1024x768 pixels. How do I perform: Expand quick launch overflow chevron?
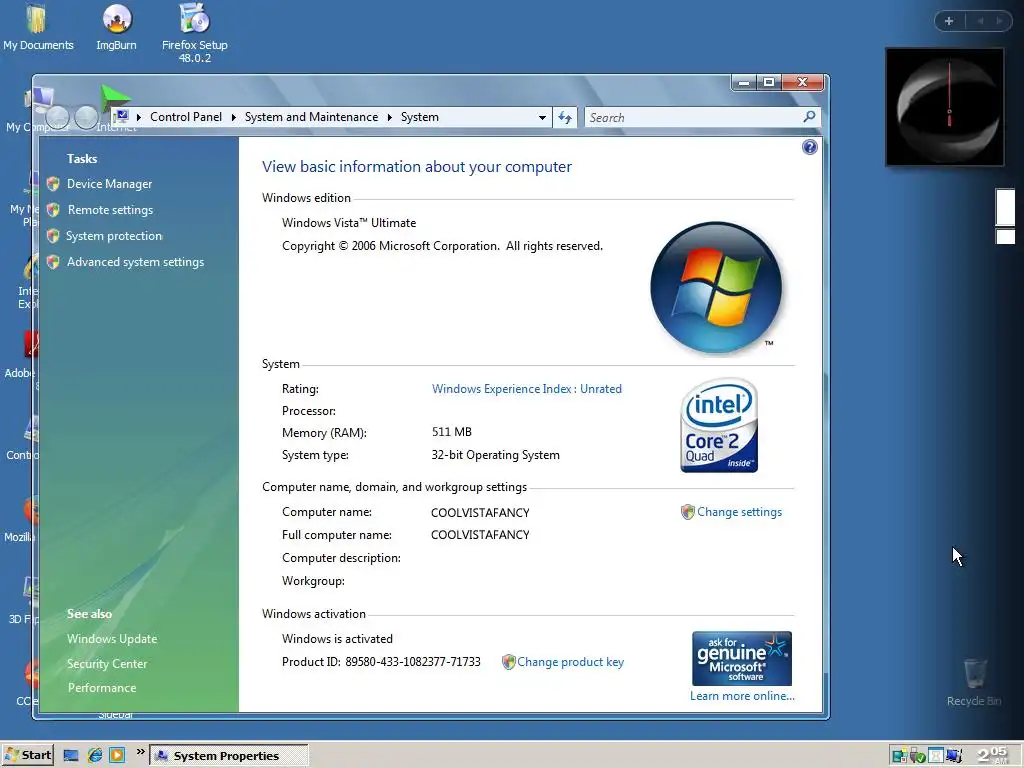tap(140, 752)
